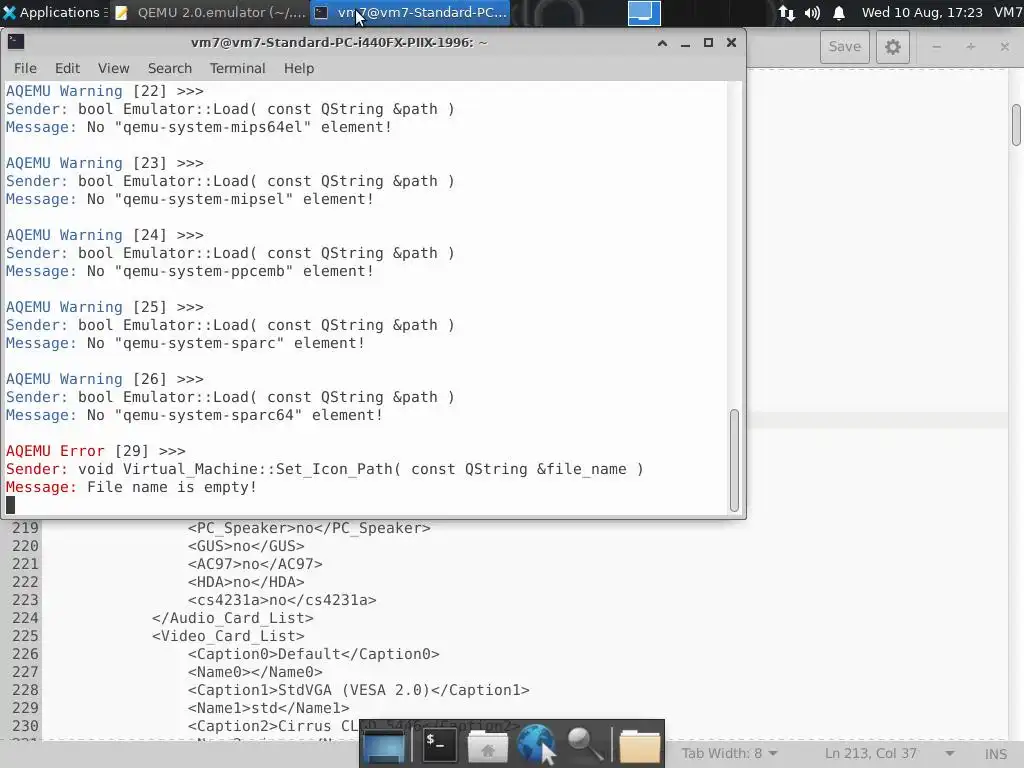Open the terminal Help menu
Screen dimensions: 1024x768
pyautogui.click(x=299, y=68)
